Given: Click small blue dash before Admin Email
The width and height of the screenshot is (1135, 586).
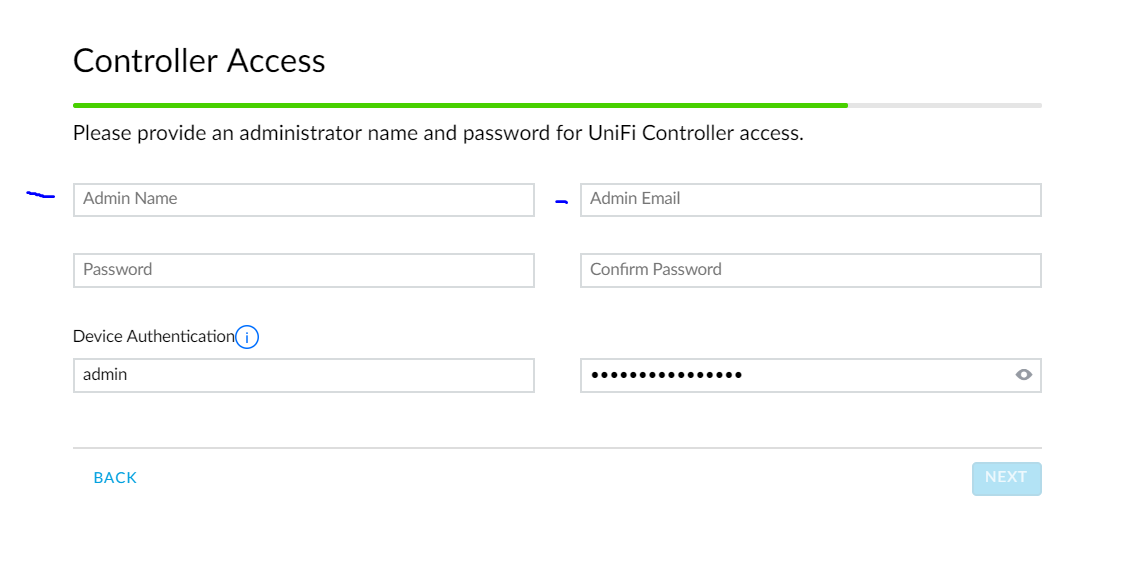Looking at the screenshot, I should tap(561, 202).
